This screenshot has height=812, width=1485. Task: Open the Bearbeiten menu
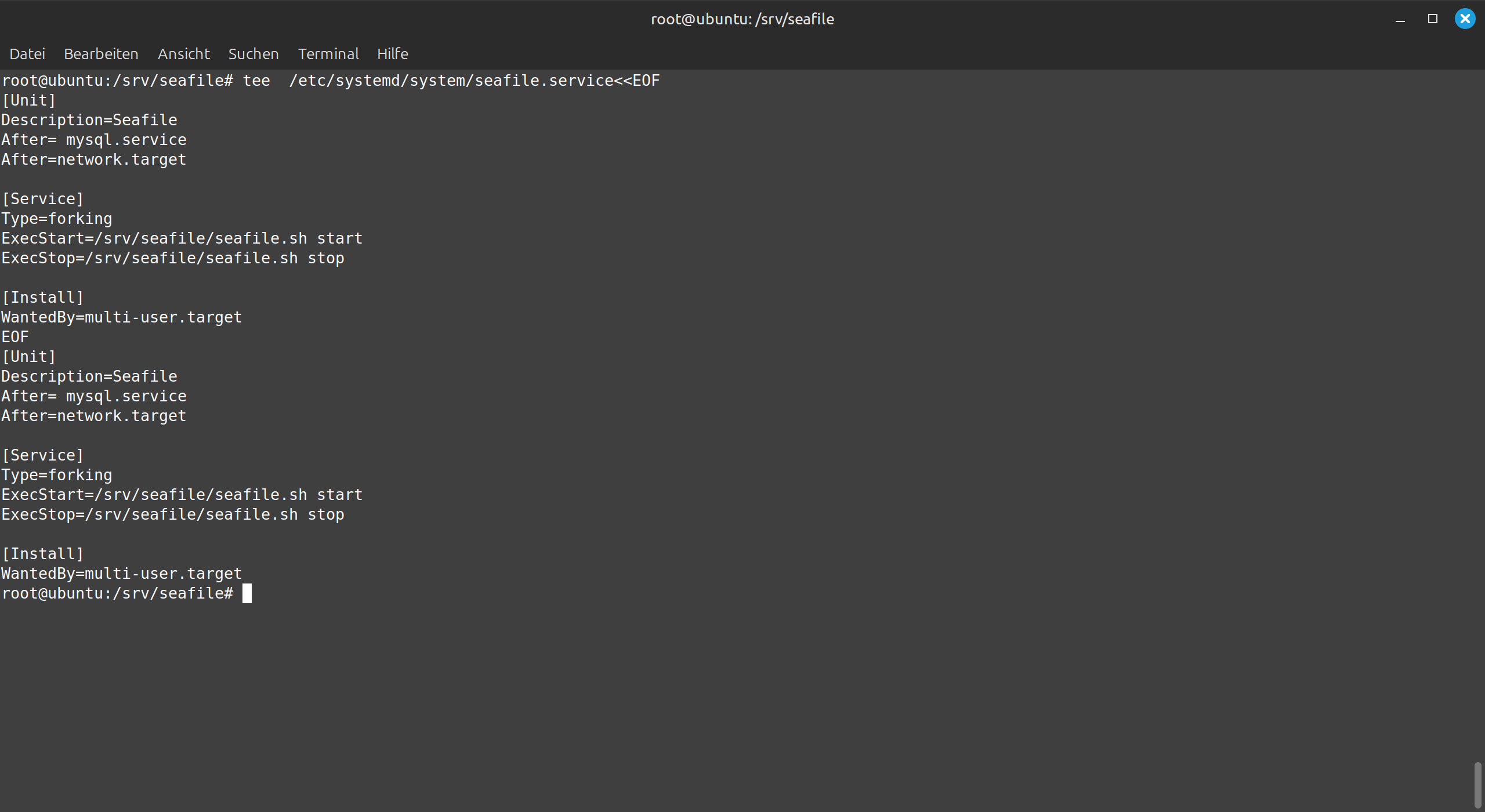(101, 54)
